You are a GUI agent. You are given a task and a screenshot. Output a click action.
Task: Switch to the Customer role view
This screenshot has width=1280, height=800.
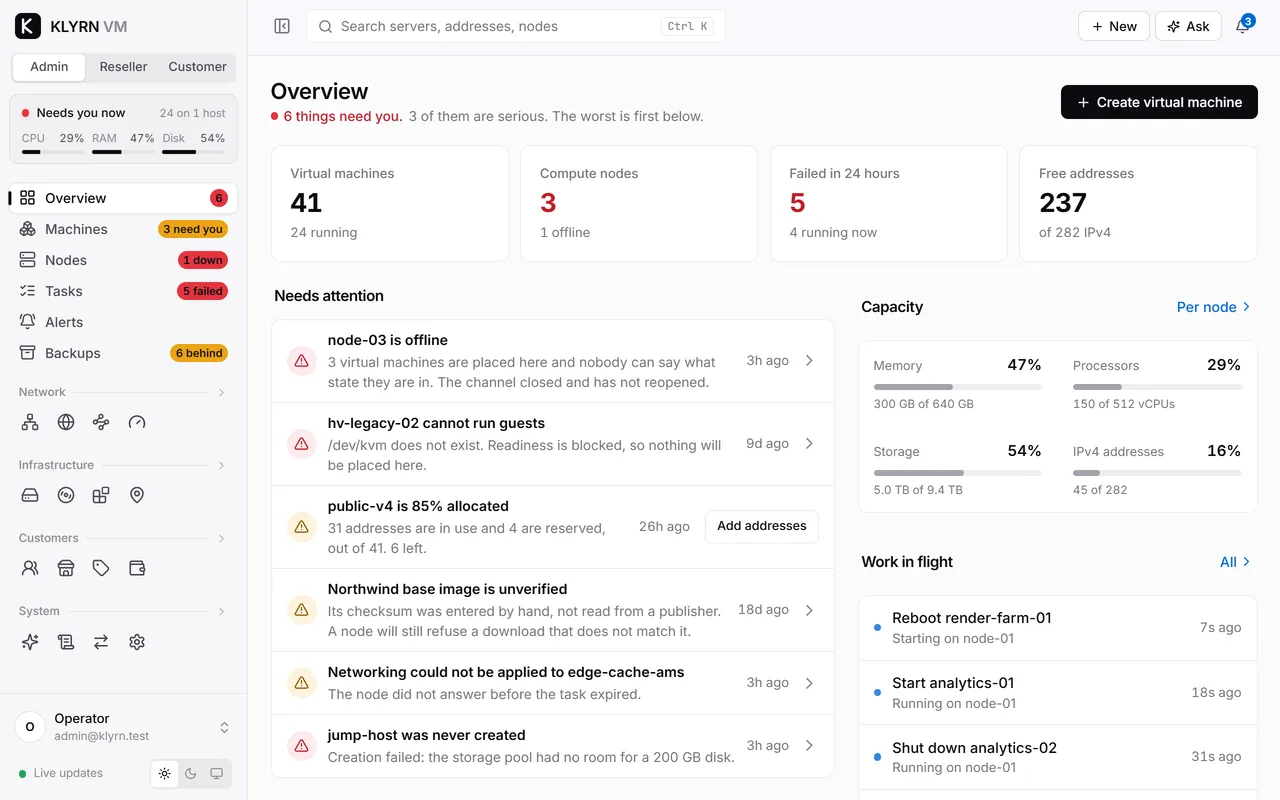point(197,67)
